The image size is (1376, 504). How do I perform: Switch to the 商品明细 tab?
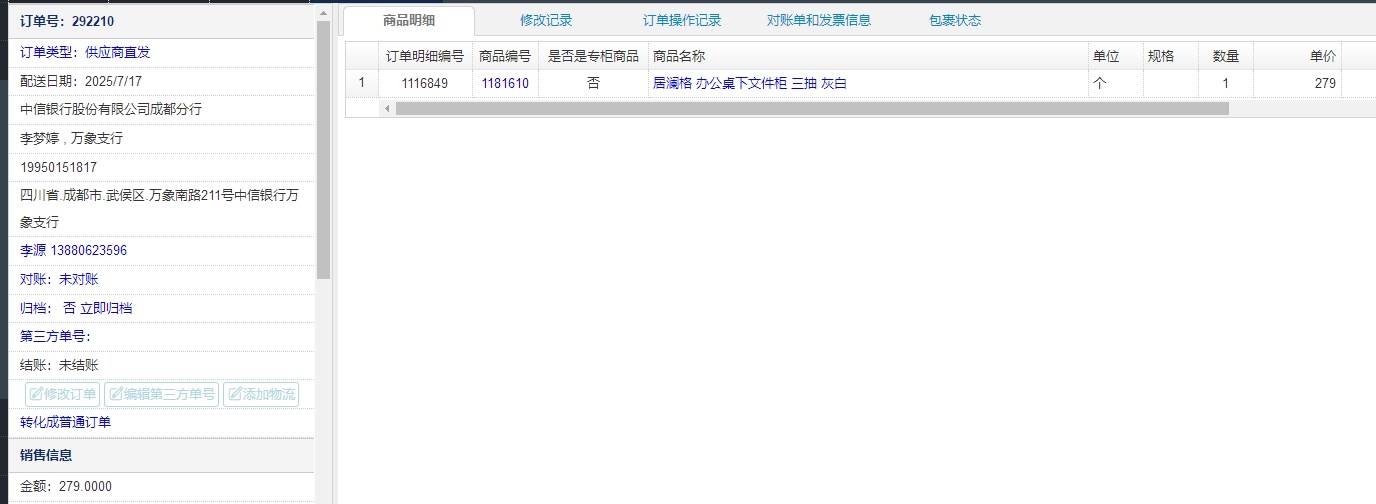coord(408,20)
